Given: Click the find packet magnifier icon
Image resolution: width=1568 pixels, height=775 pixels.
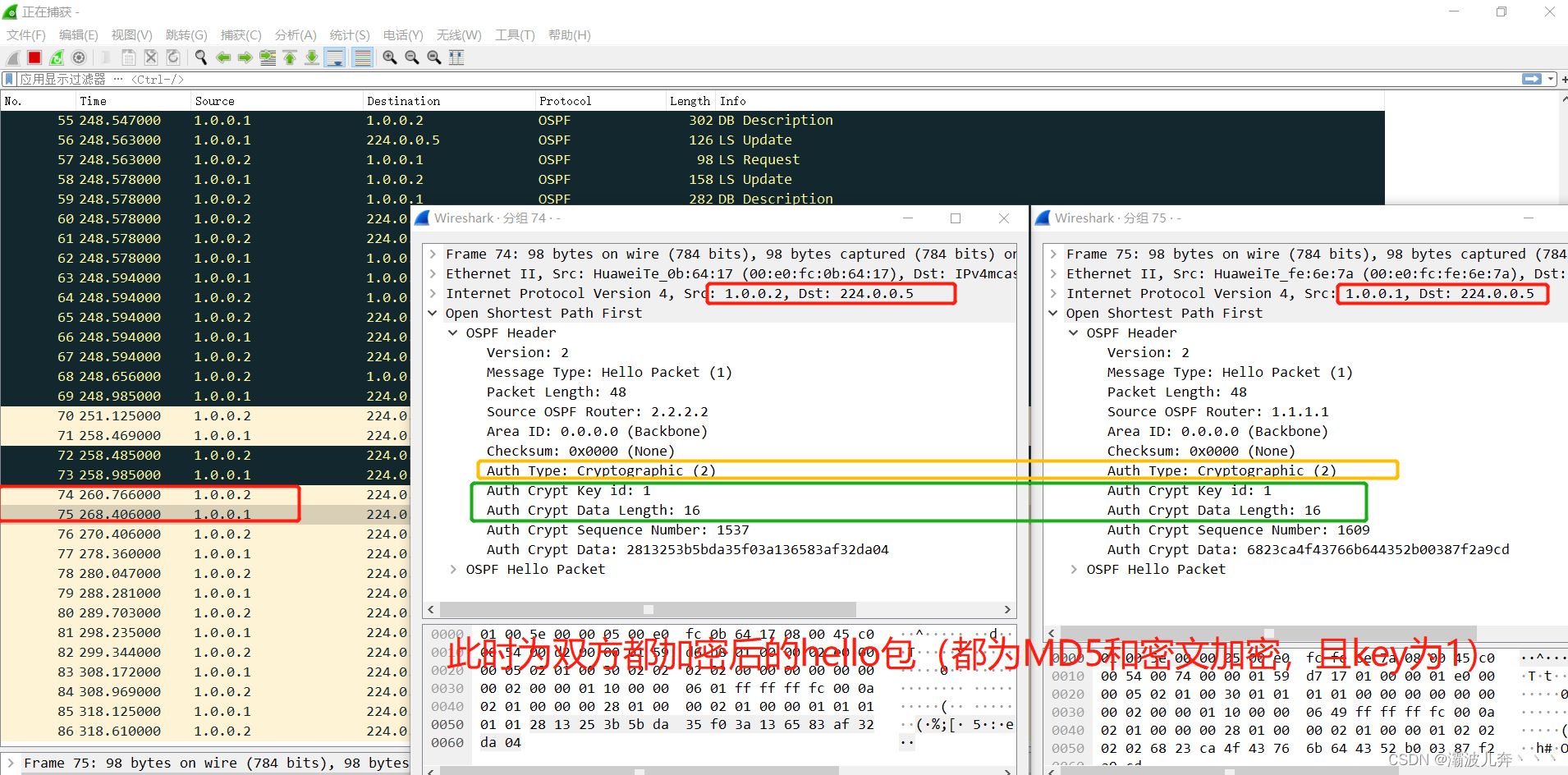Looking at the screenshot, I should [200, 57].
